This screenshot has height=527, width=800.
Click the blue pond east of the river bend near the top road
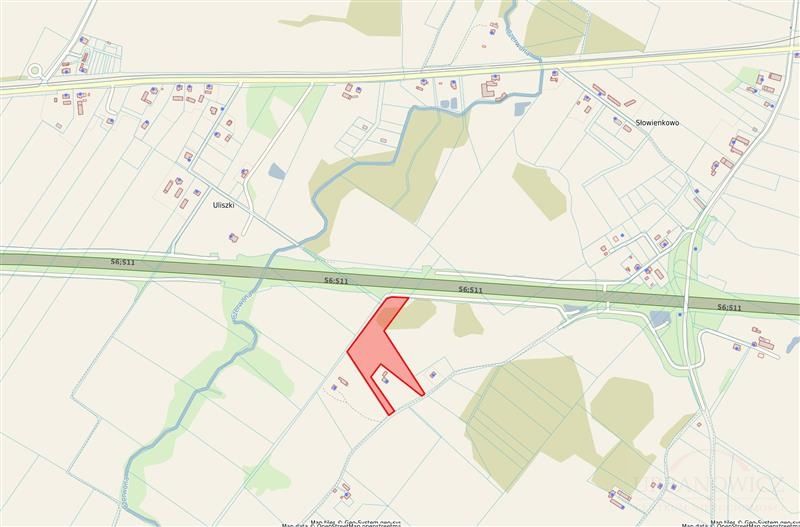522,109
